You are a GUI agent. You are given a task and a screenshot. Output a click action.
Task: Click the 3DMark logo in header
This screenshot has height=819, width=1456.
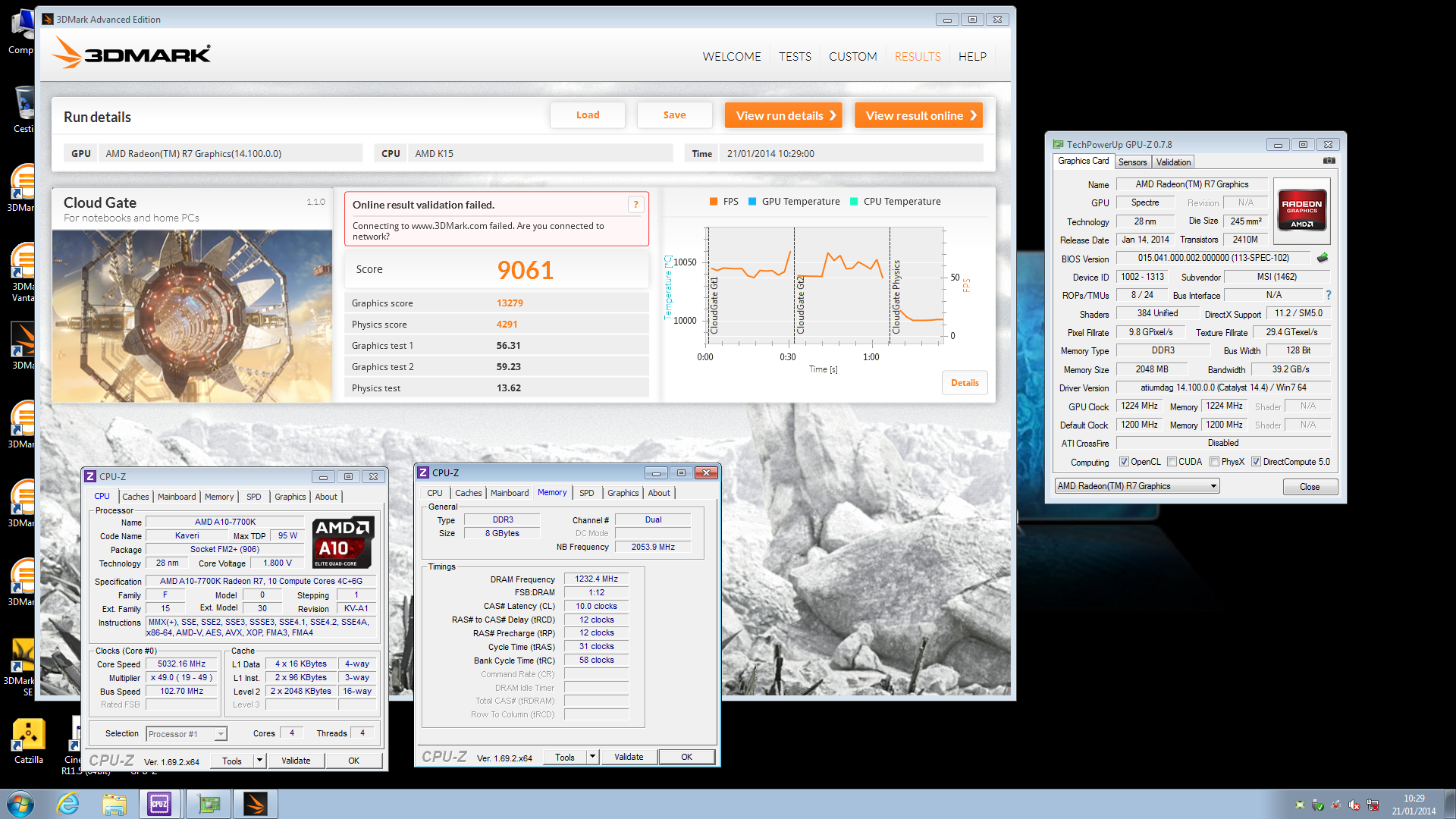point(131,54)
